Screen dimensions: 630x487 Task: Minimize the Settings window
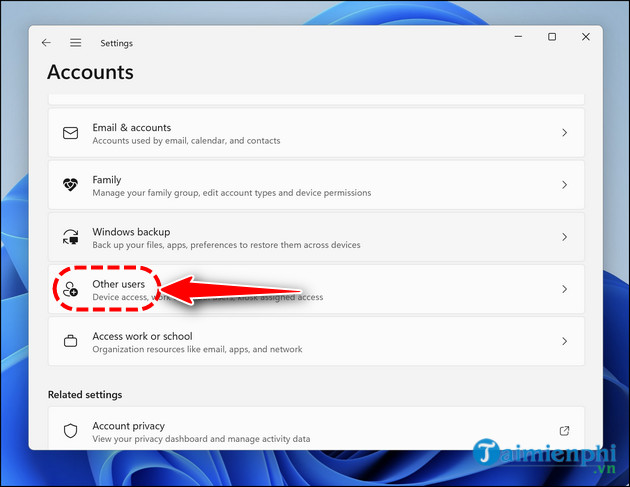coord(519,37)
